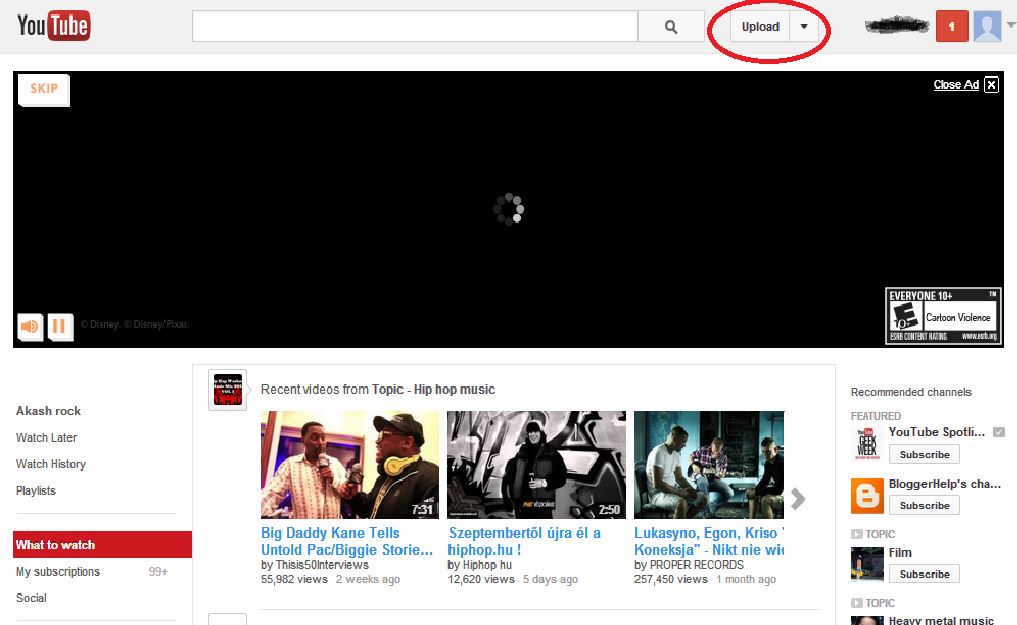Image resolution: width=1017 pixels, height=625 pixels.
Task: Mute the ad with the speaker icon
Action: point(29,327)
